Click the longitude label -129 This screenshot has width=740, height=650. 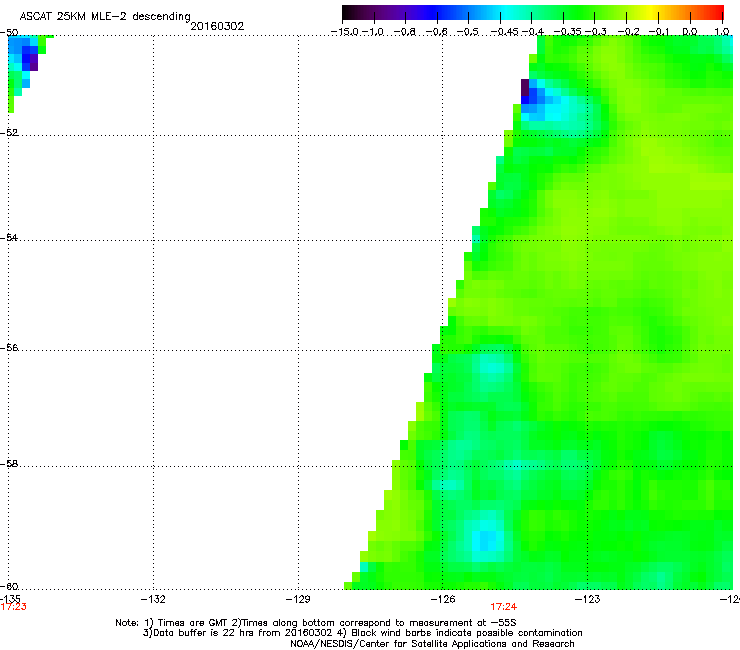click(x=298, y=599)
